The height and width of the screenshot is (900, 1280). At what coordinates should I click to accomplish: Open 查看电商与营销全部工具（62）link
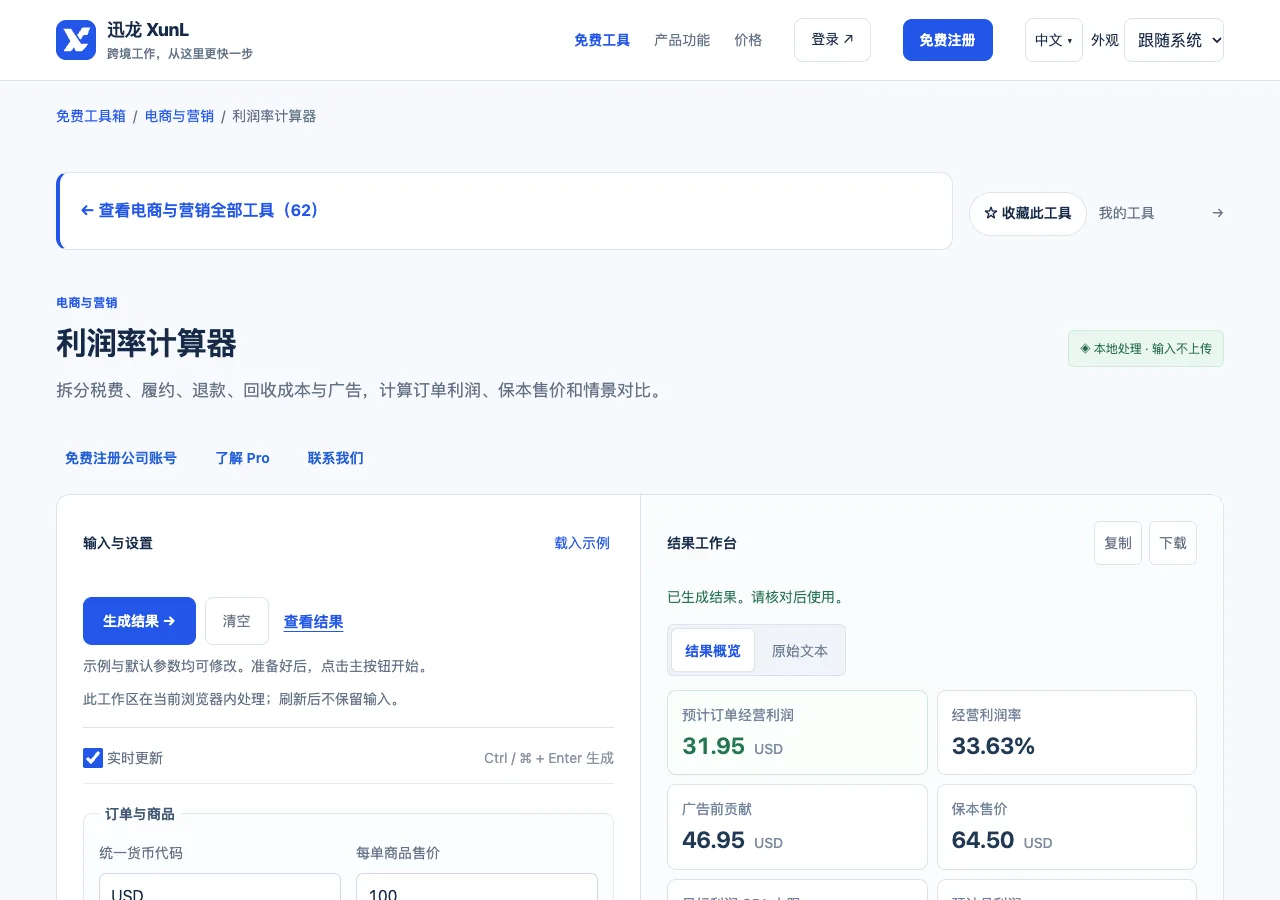click(x=199, y=211)
